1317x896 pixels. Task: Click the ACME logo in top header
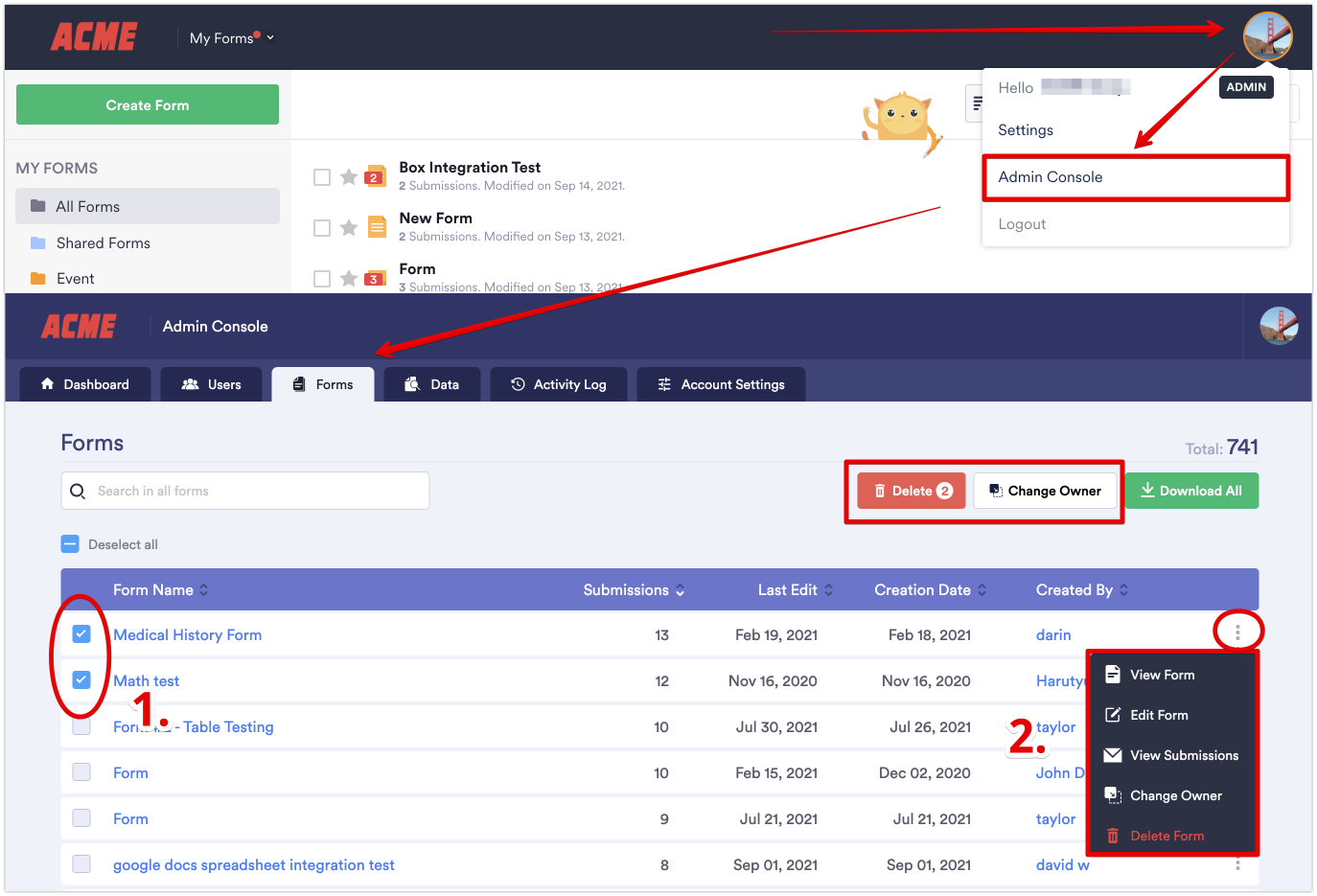tap(94, 37)
